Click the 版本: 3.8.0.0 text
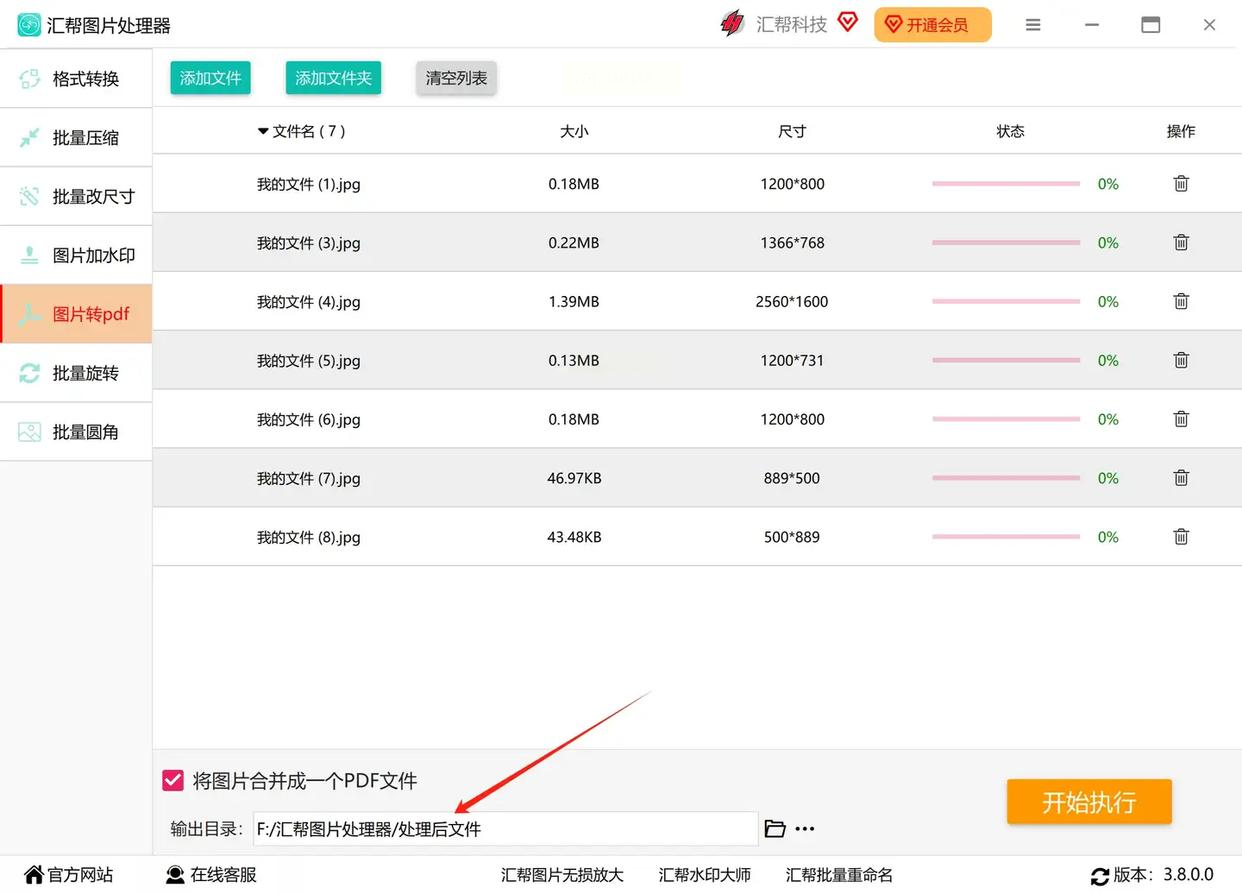 [x=1163, y=875]
